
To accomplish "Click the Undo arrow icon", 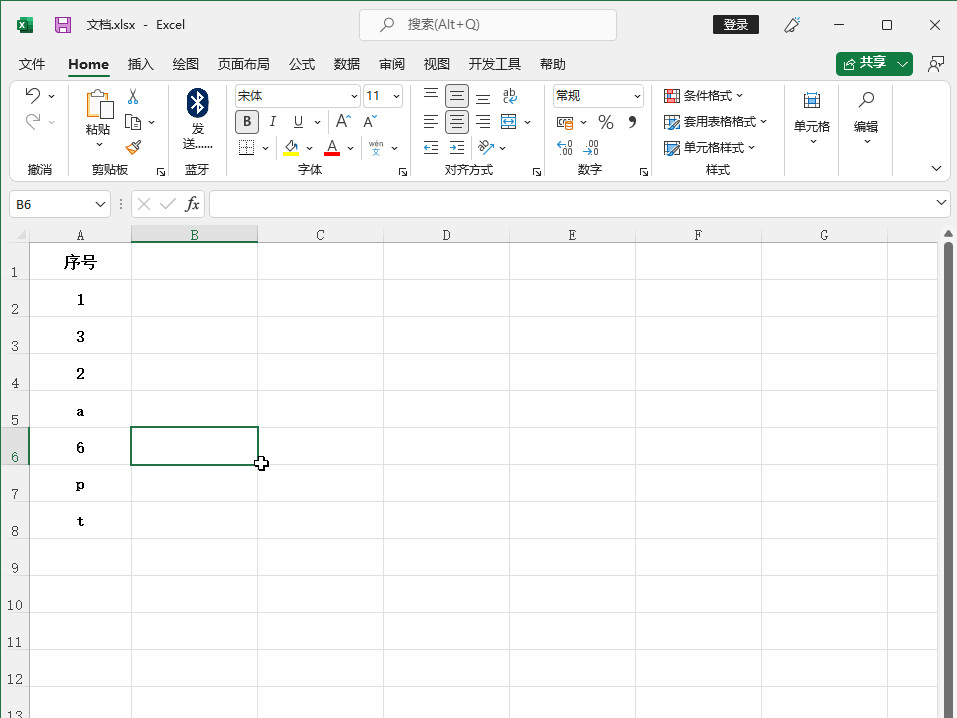I will [33, 95].
